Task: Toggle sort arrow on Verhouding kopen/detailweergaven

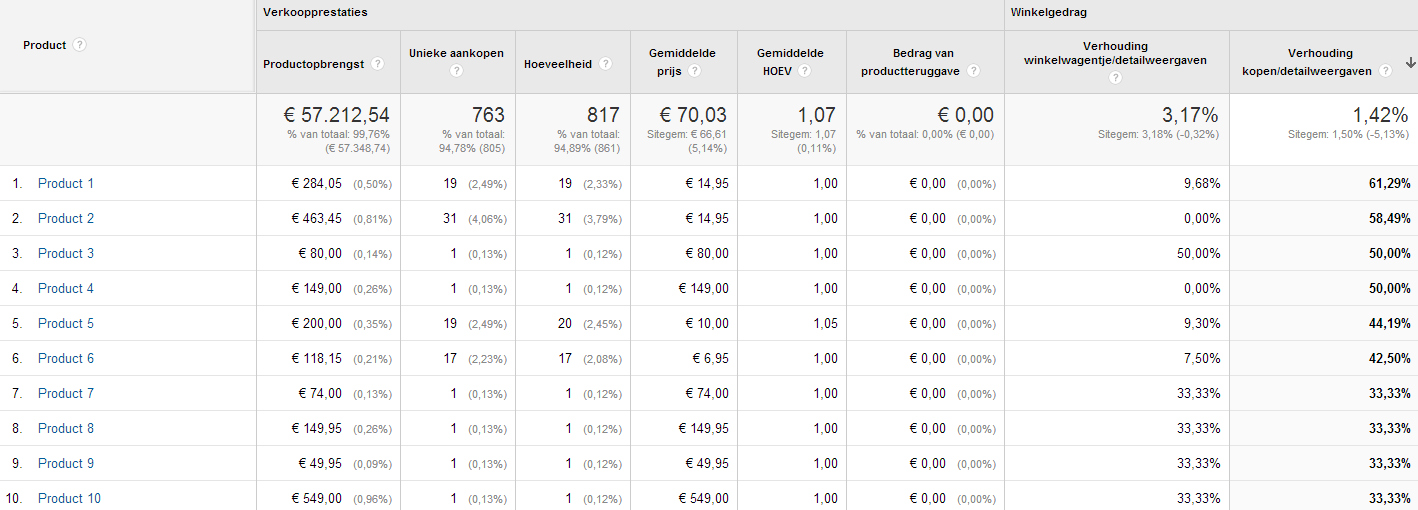Action: click(x=1409, y=62)
